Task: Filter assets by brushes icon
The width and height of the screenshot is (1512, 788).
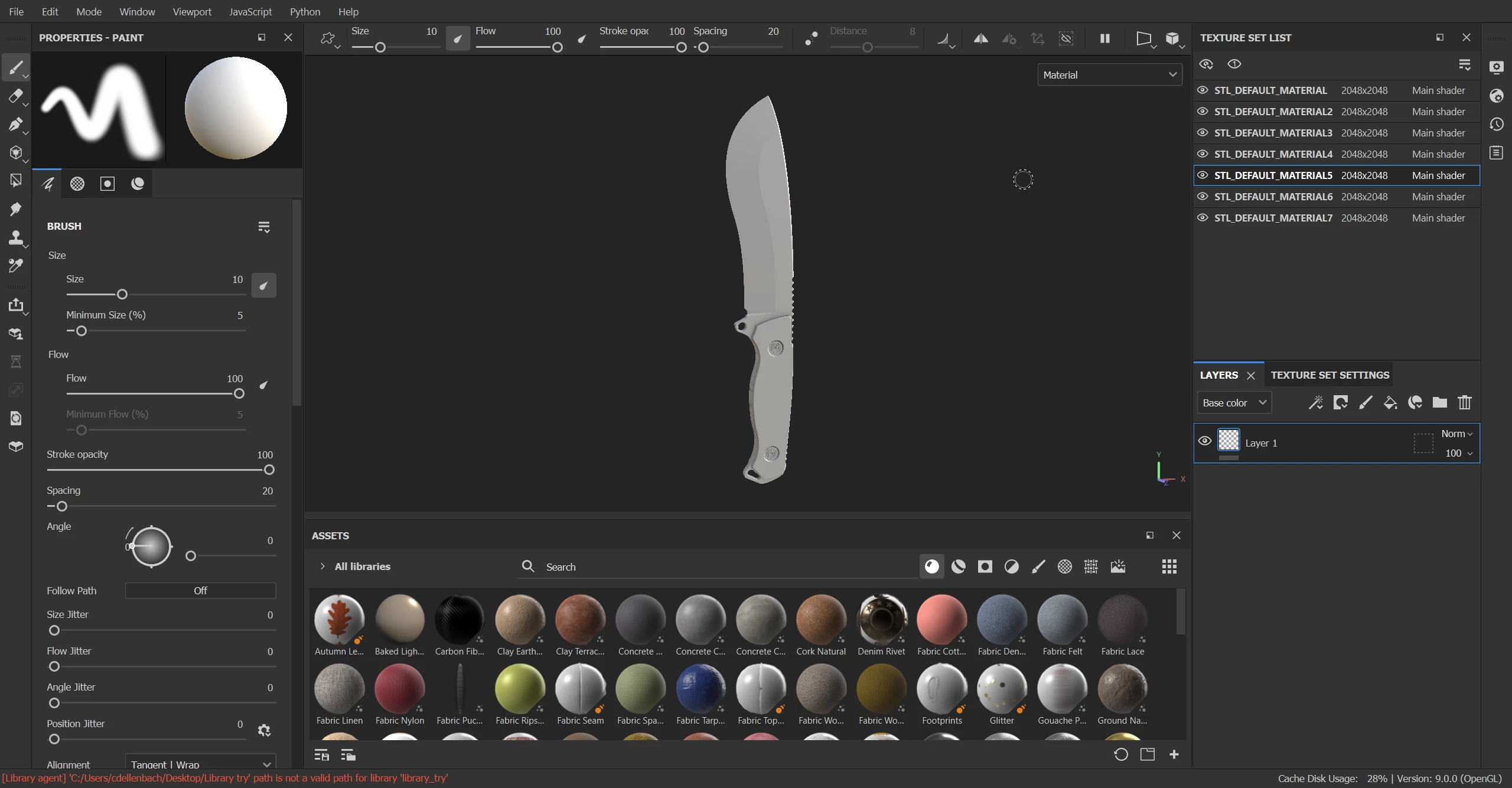Action: point(1038,567)
